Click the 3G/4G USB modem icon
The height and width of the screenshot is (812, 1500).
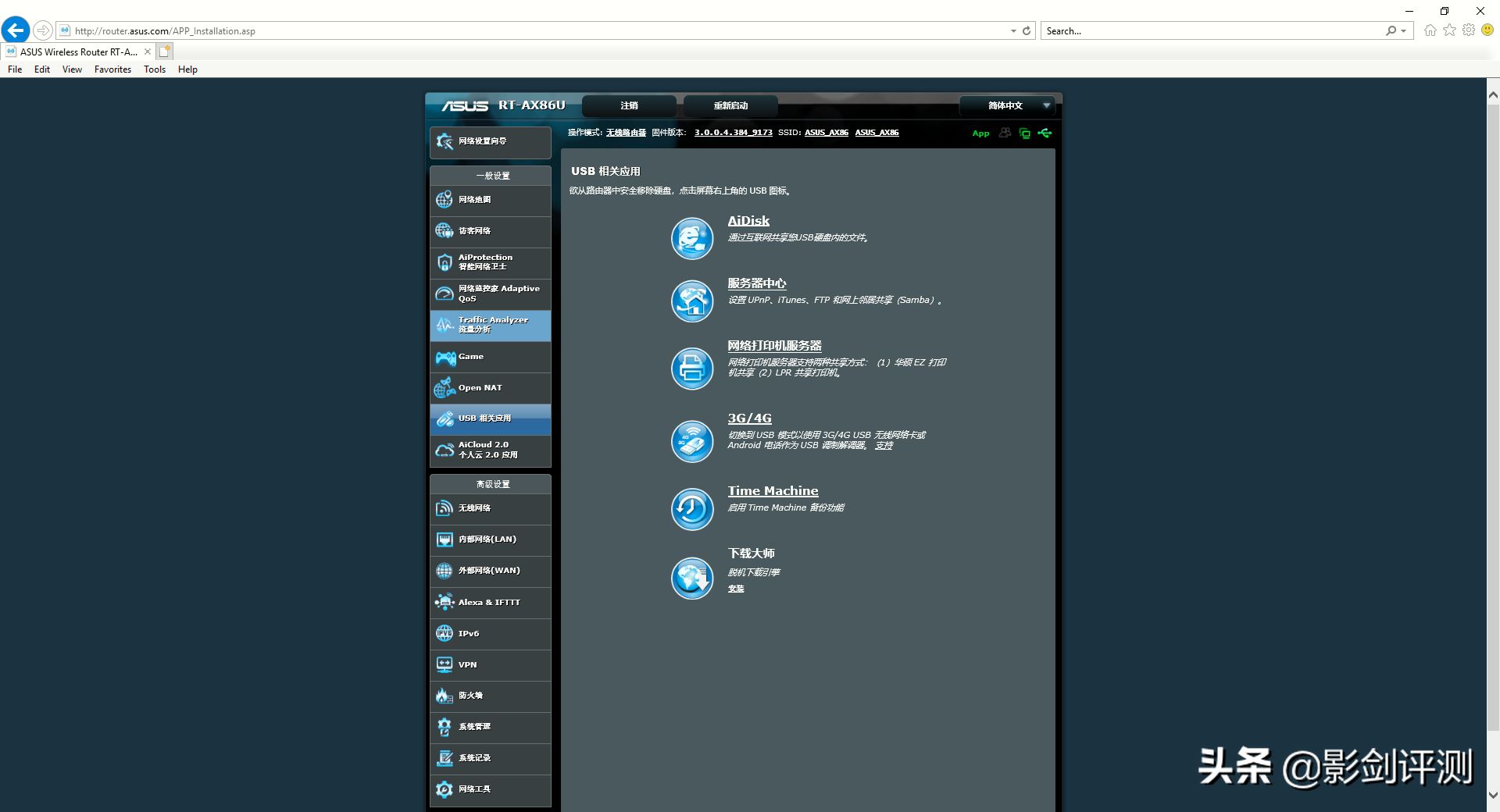[692, 441]
